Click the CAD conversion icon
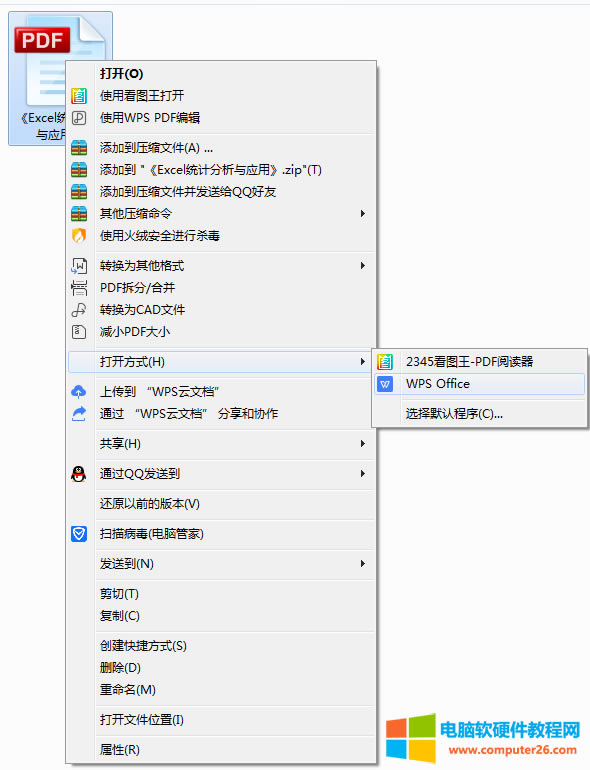Viewport: 590px width, 770px height. [x=79, y=310]
